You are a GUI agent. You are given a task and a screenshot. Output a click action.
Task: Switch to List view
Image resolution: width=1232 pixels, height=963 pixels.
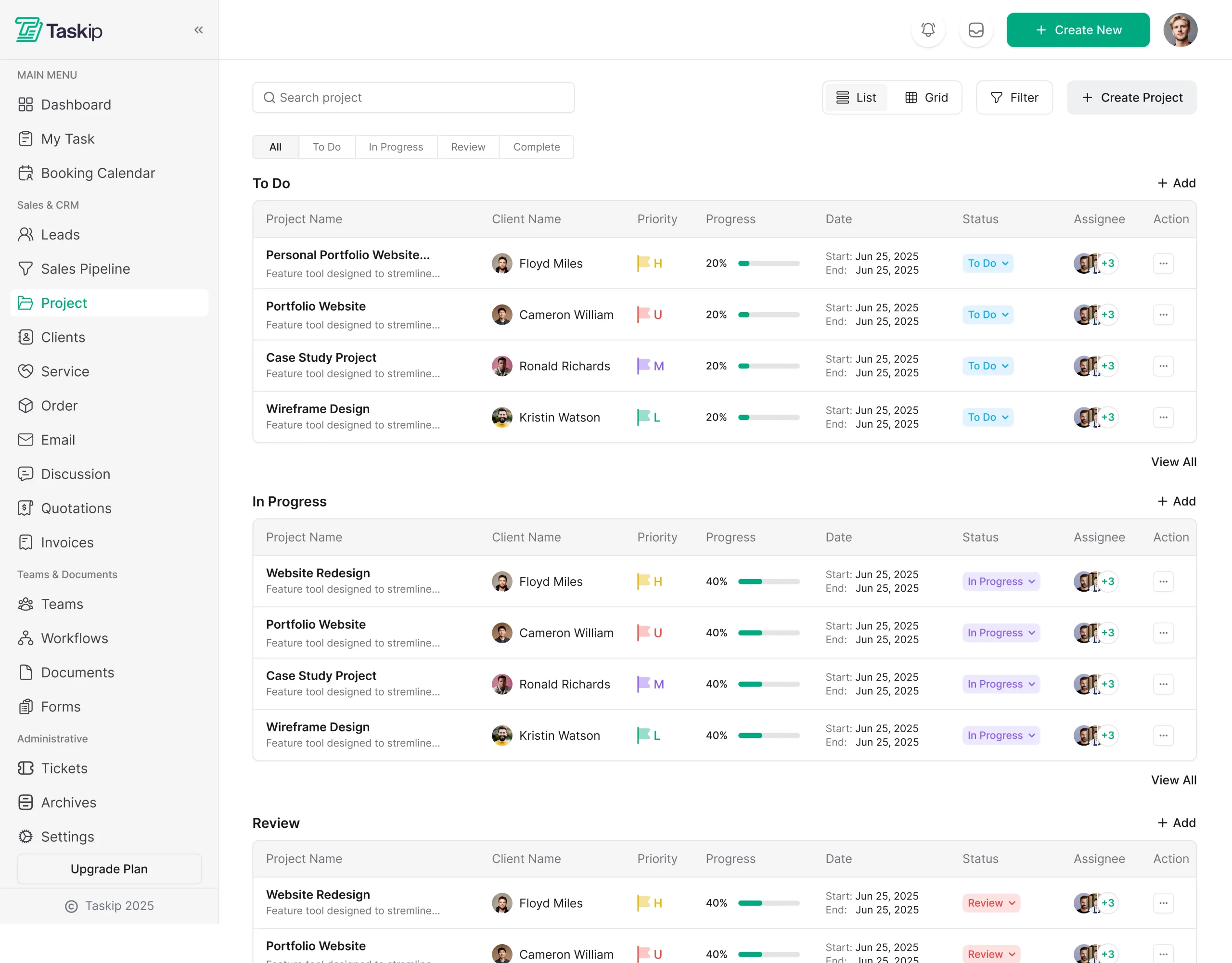(x=856, y=98)
